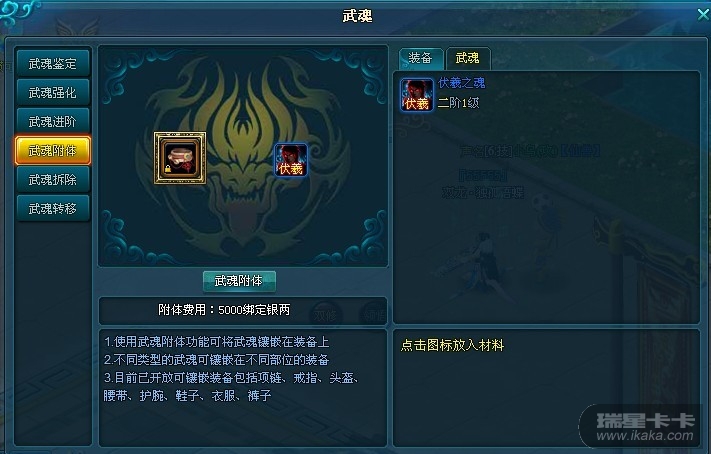Click the 点击图标放入材料 hint text
Image resolution: width=711 pixels, height=454 pixels.
(x=452, y=346)
